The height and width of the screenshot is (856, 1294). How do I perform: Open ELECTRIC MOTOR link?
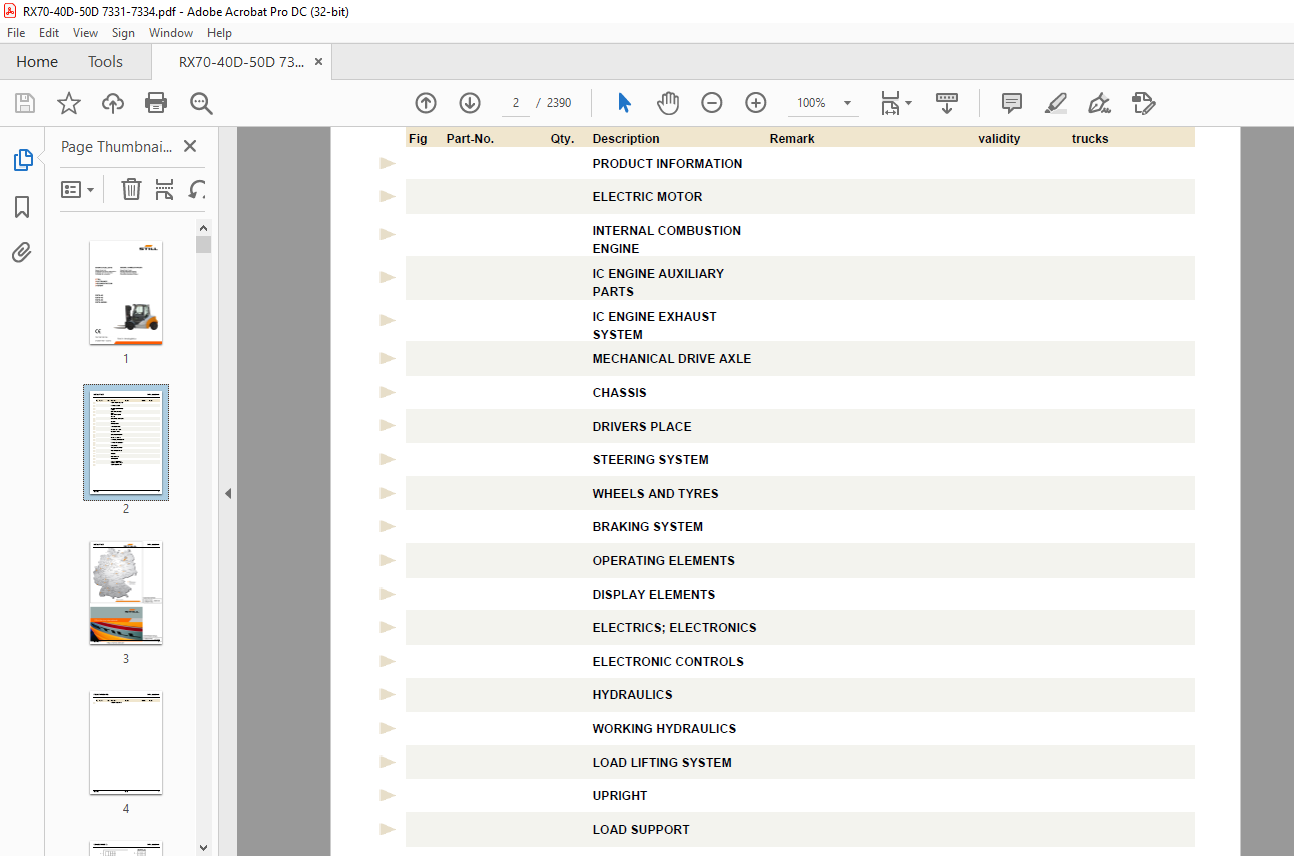[x=647, y=197]
